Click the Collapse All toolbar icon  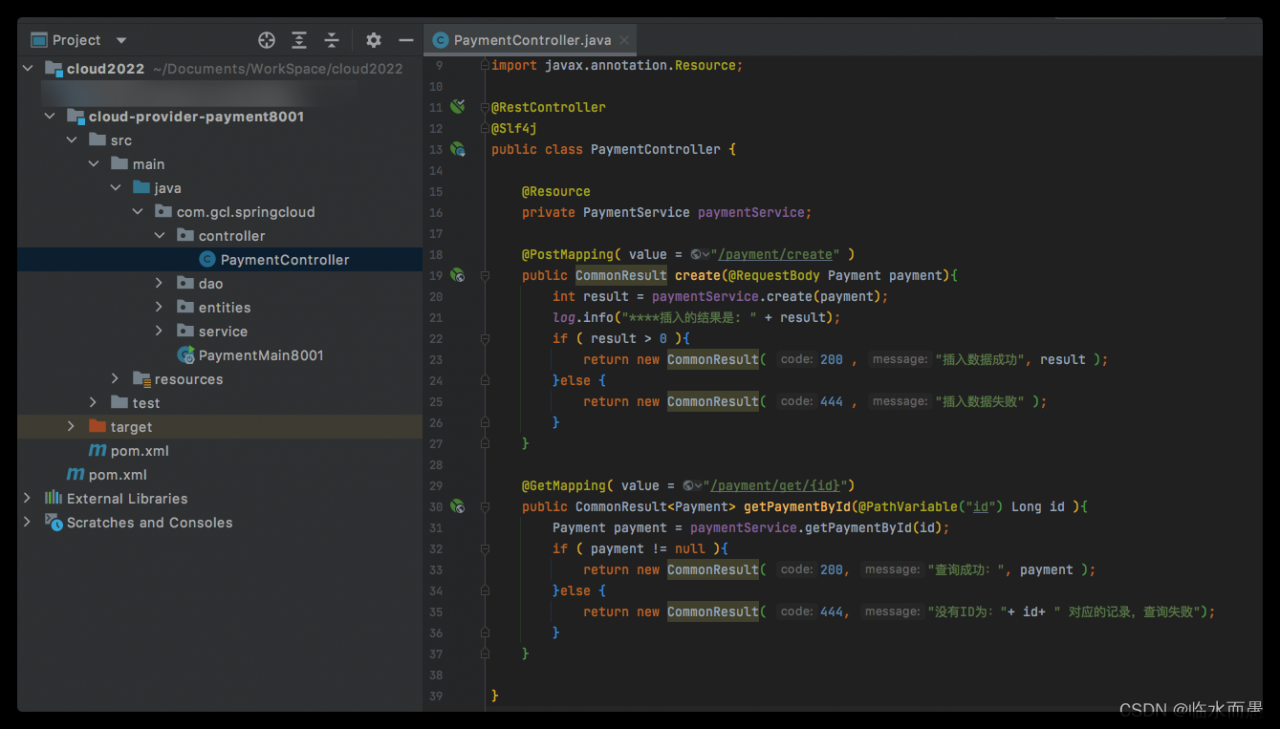click(332, 40)
